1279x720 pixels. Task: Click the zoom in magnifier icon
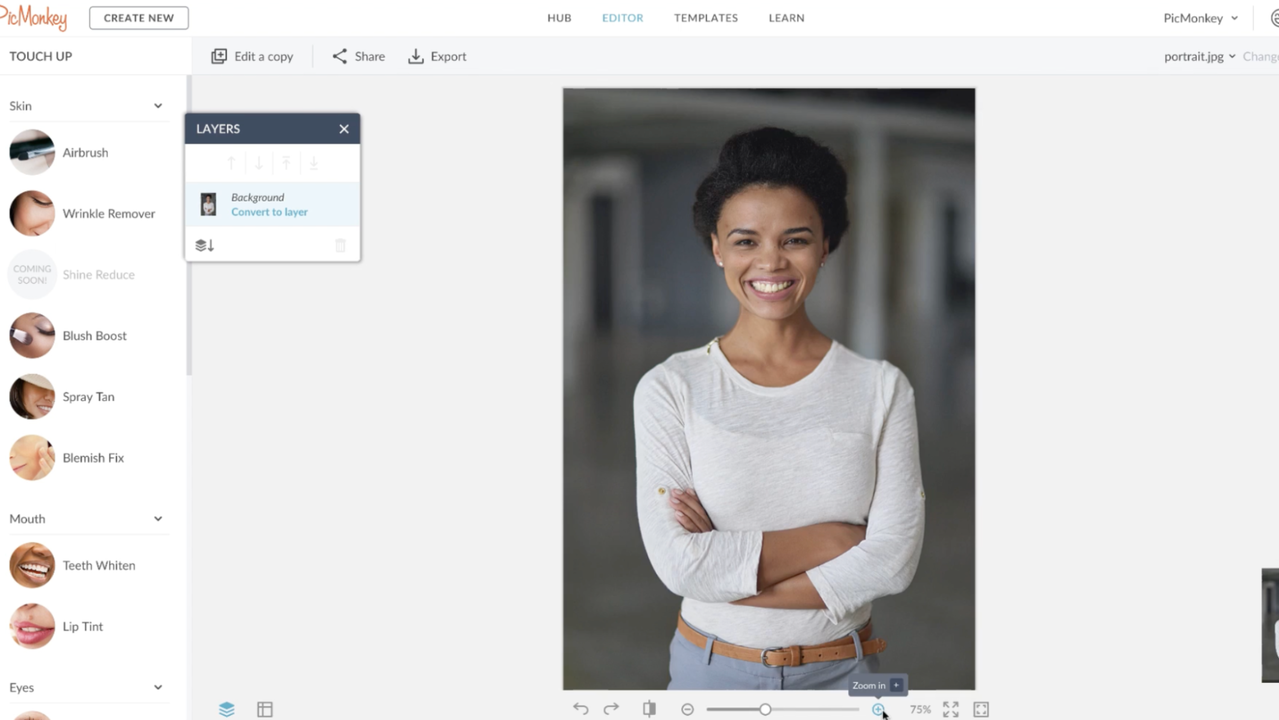878,709
